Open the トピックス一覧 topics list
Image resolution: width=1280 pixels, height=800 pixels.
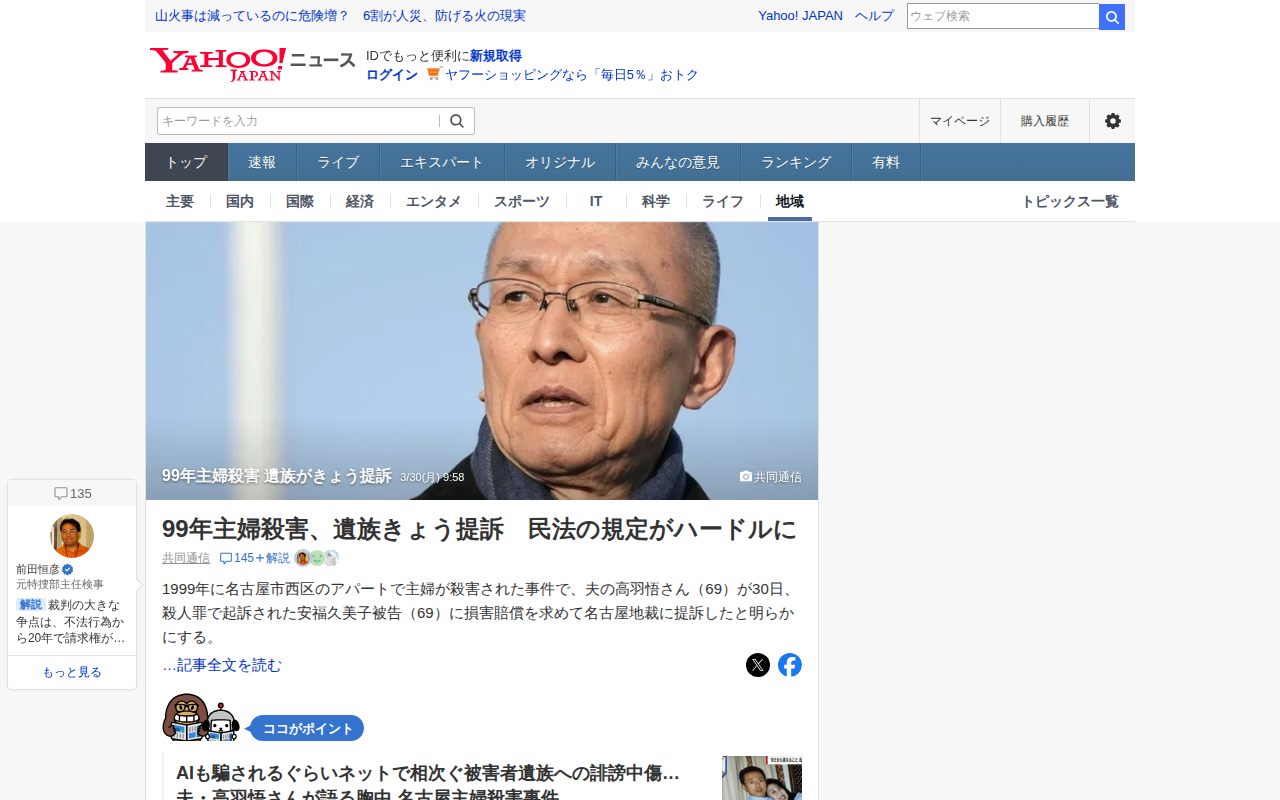1070,201
